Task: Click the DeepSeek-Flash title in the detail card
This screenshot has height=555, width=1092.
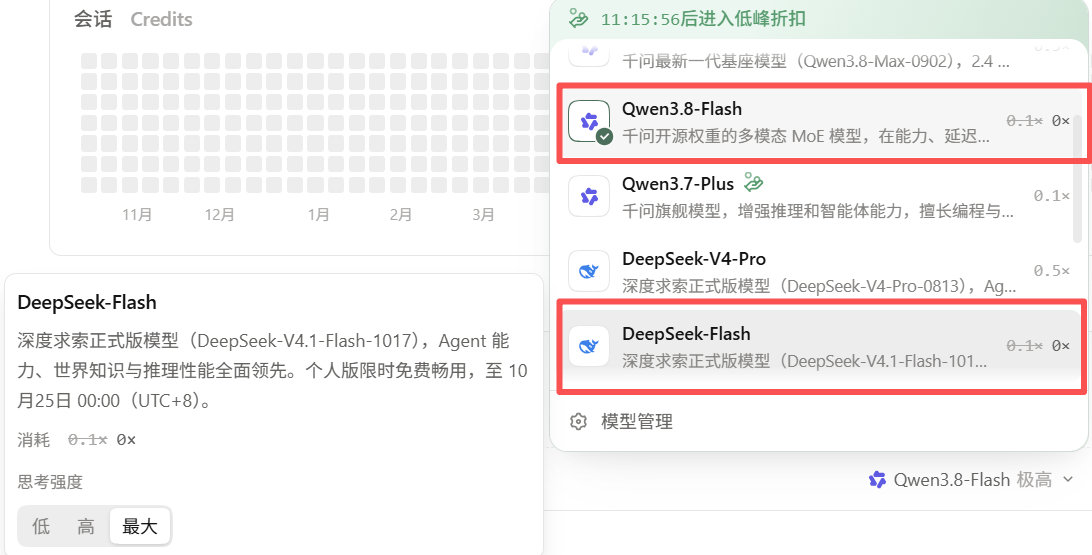Action: coord(87,302)
